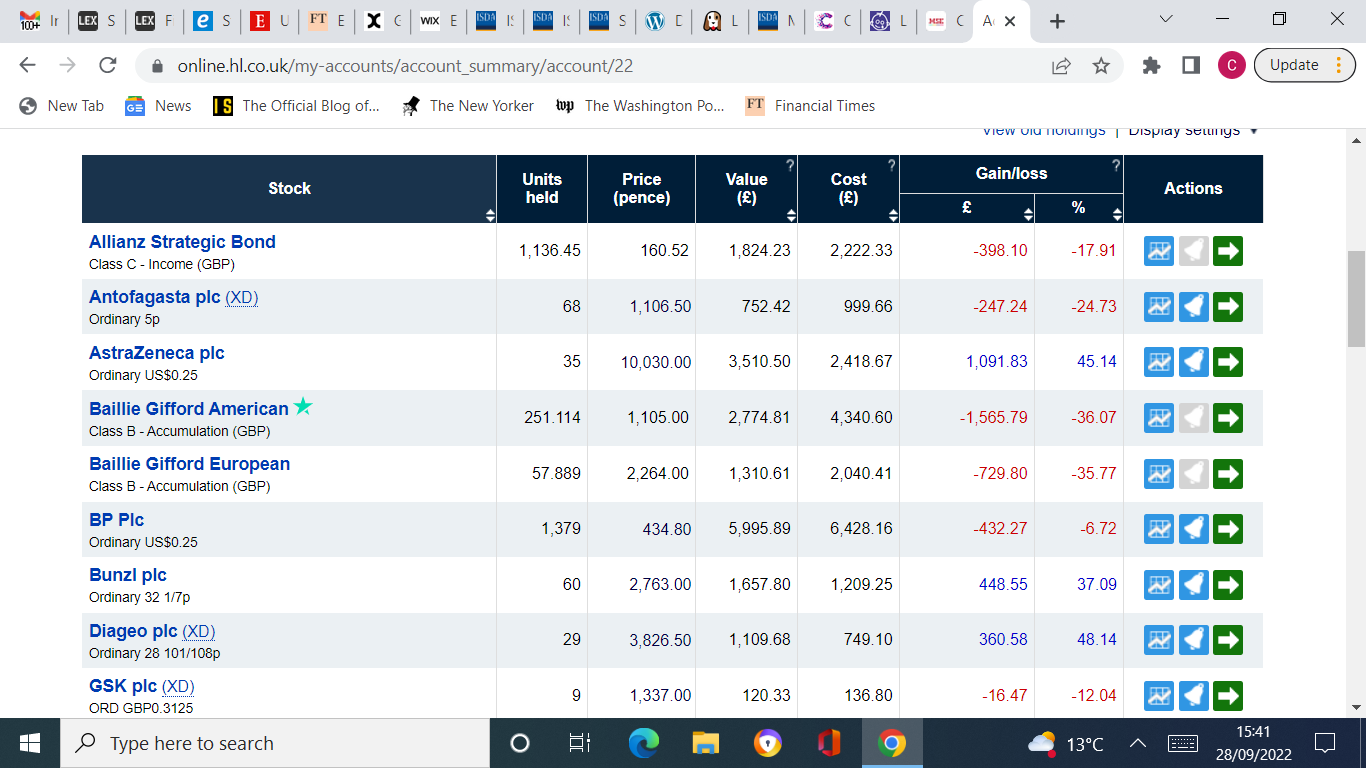Click the green arrow for BP Plc
Viewport: 1366px width, 768px height.
point(1228,529)
